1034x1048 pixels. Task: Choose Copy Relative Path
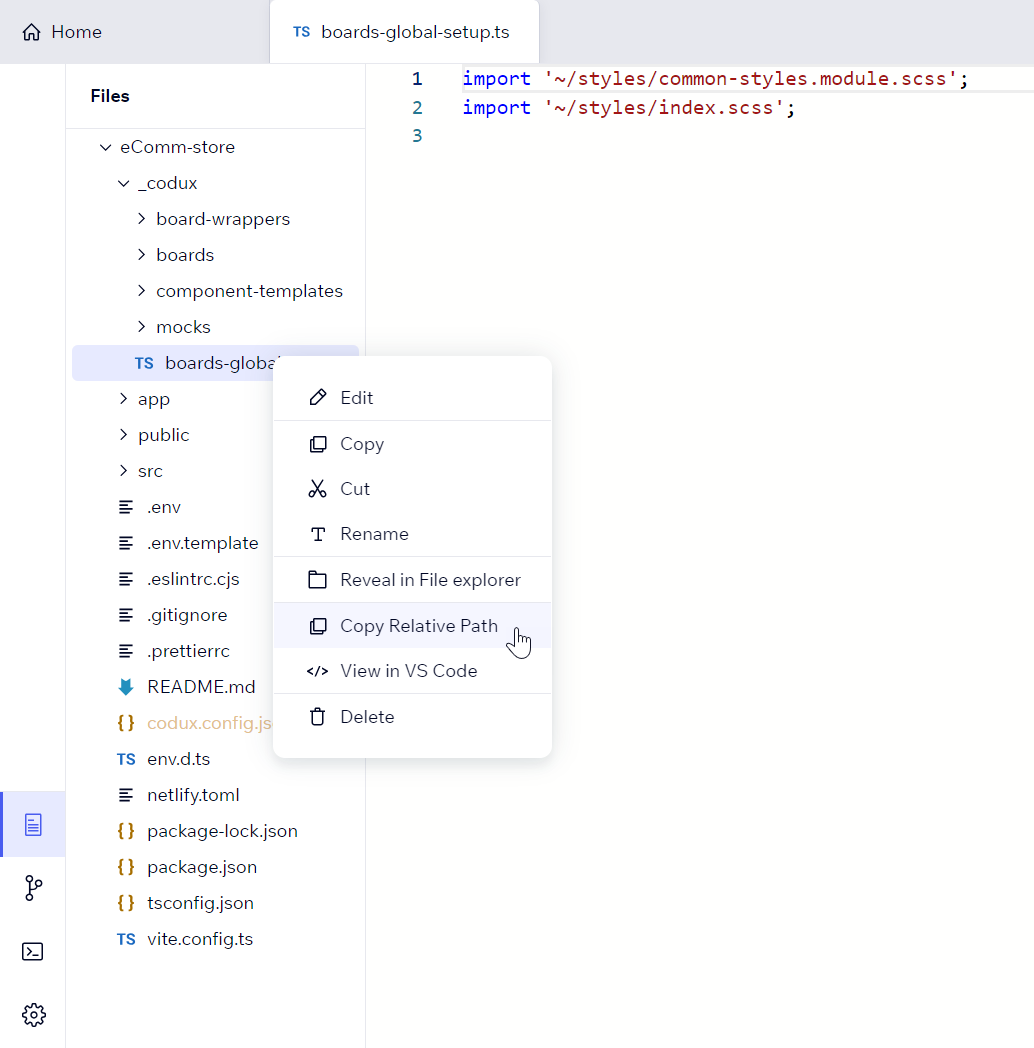click(x=412, y=626)
